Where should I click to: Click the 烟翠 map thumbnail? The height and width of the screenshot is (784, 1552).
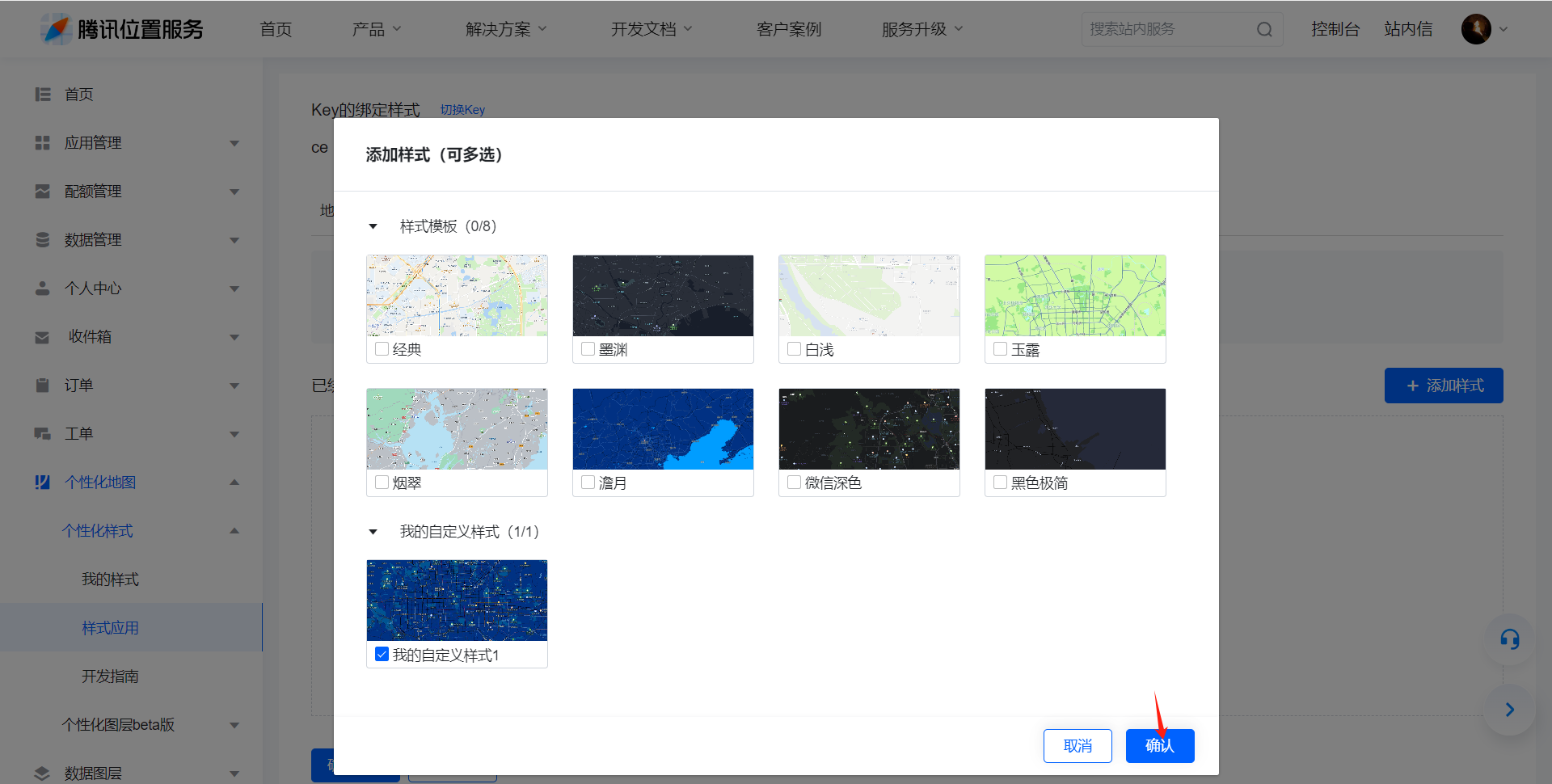[457, 429]
